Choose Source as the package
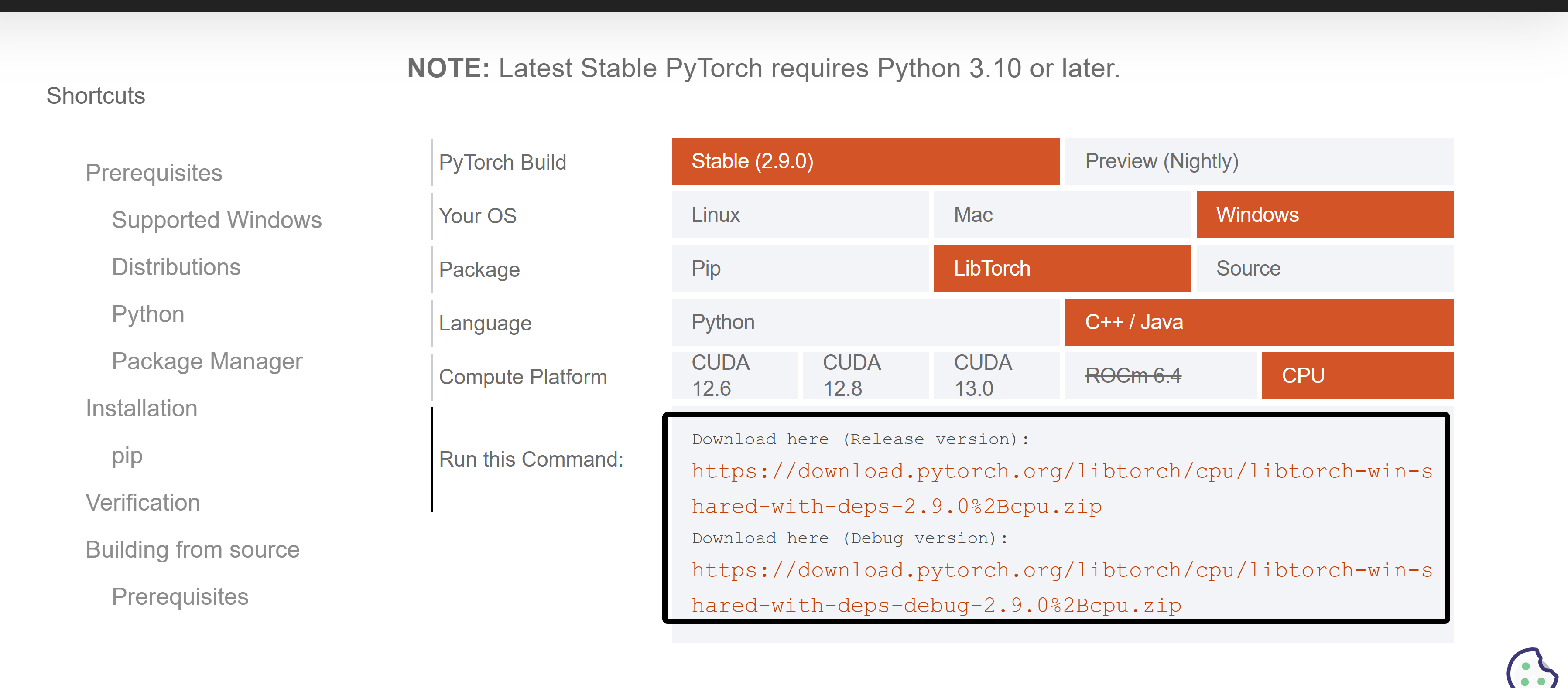Viewport: 1568px width, 688px height. 1324,268
